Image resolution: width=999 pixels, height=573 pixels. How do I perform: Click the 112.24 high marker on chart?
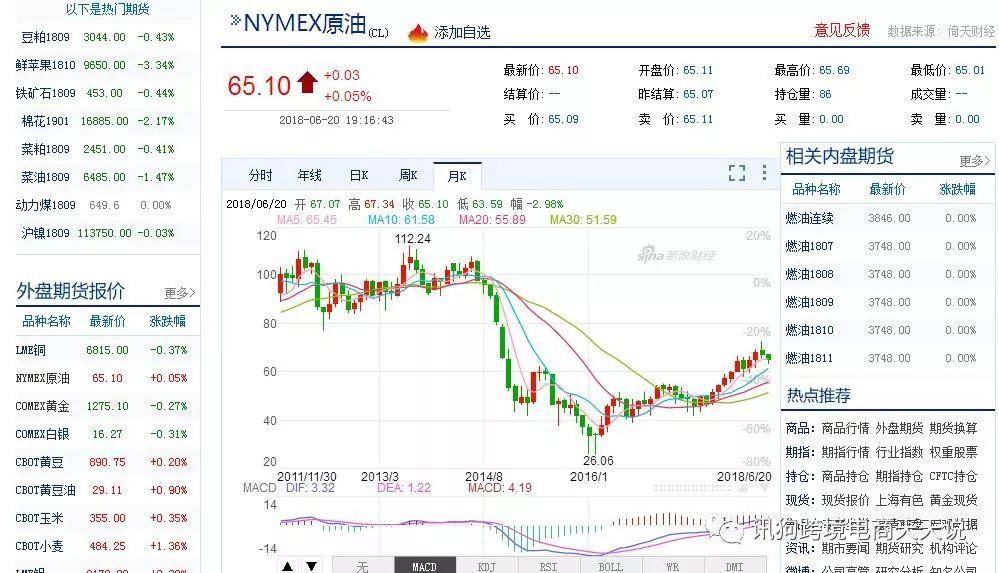413,239
